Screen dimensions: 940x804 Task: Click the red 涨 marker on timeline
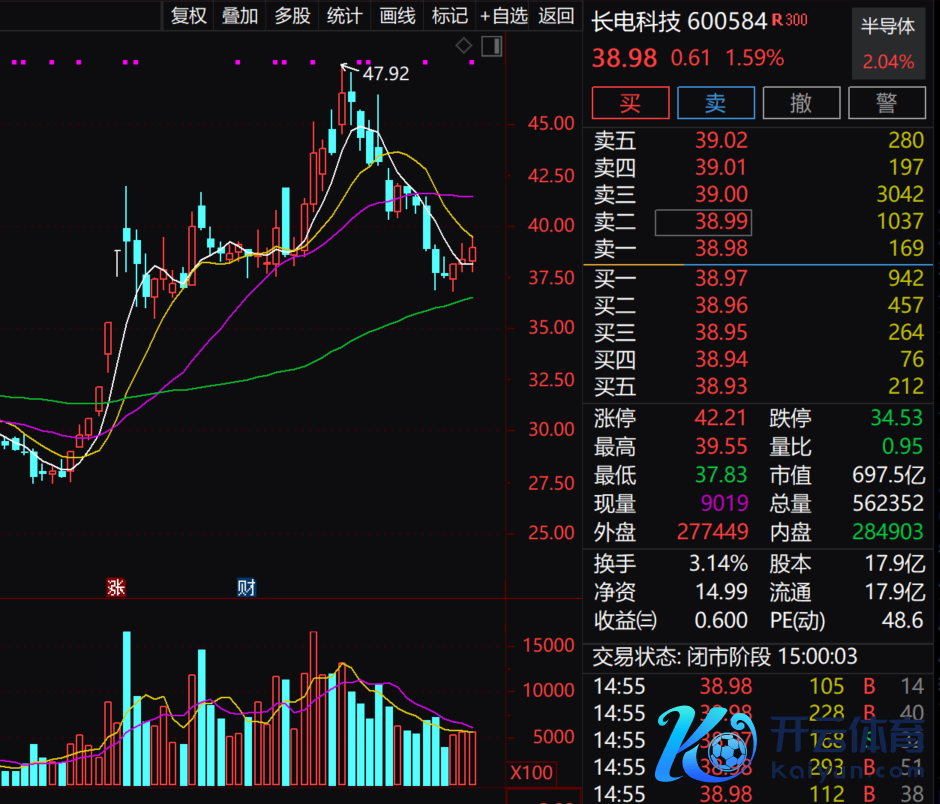[x=116, y=587]
